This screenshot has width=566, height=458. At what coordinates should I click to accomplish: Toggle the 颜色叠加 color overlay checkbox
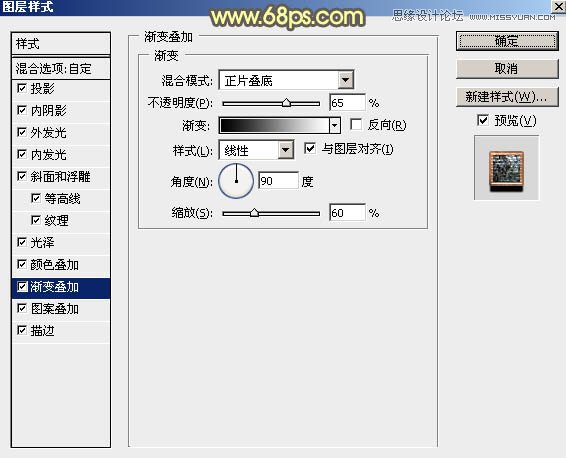click(22, 264)
